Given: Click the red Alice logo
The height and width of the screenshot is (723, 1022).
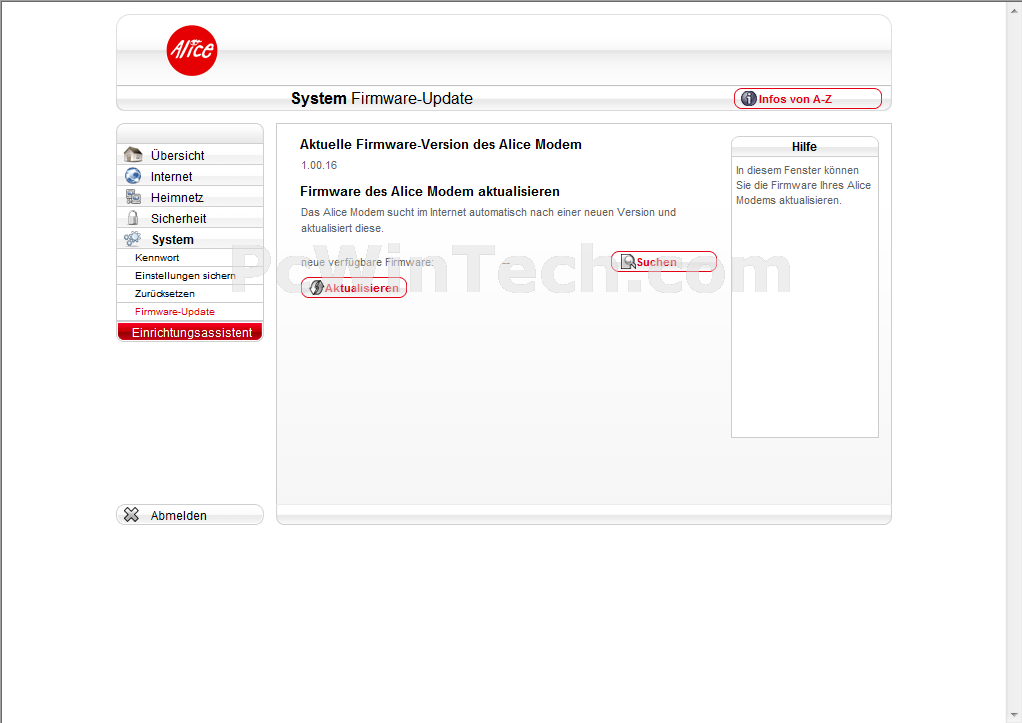Looking at the screenshot, I should [x=192, y=51].
